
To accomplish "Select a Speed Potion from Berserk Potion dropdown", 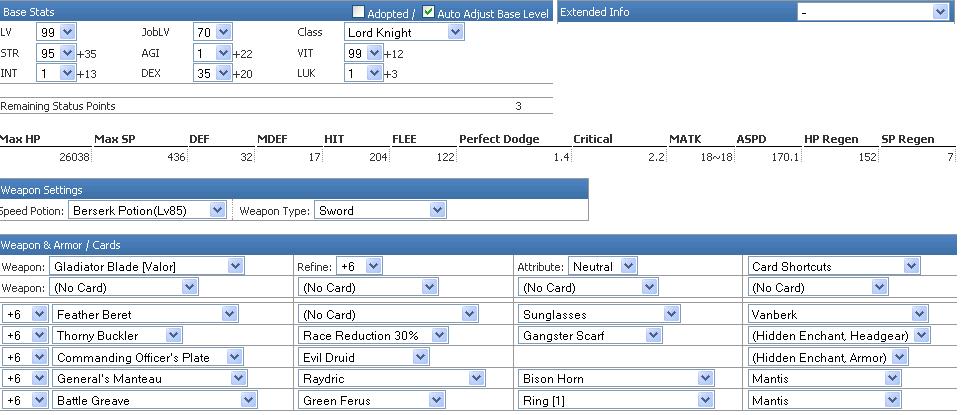I will tap(147, 210).
